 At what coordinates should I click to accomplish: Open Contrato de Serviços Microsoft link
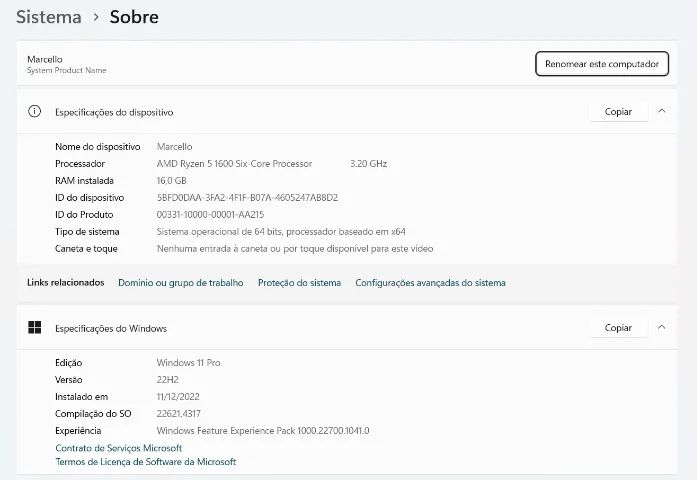pyautogui.click(x=119, y=448)
